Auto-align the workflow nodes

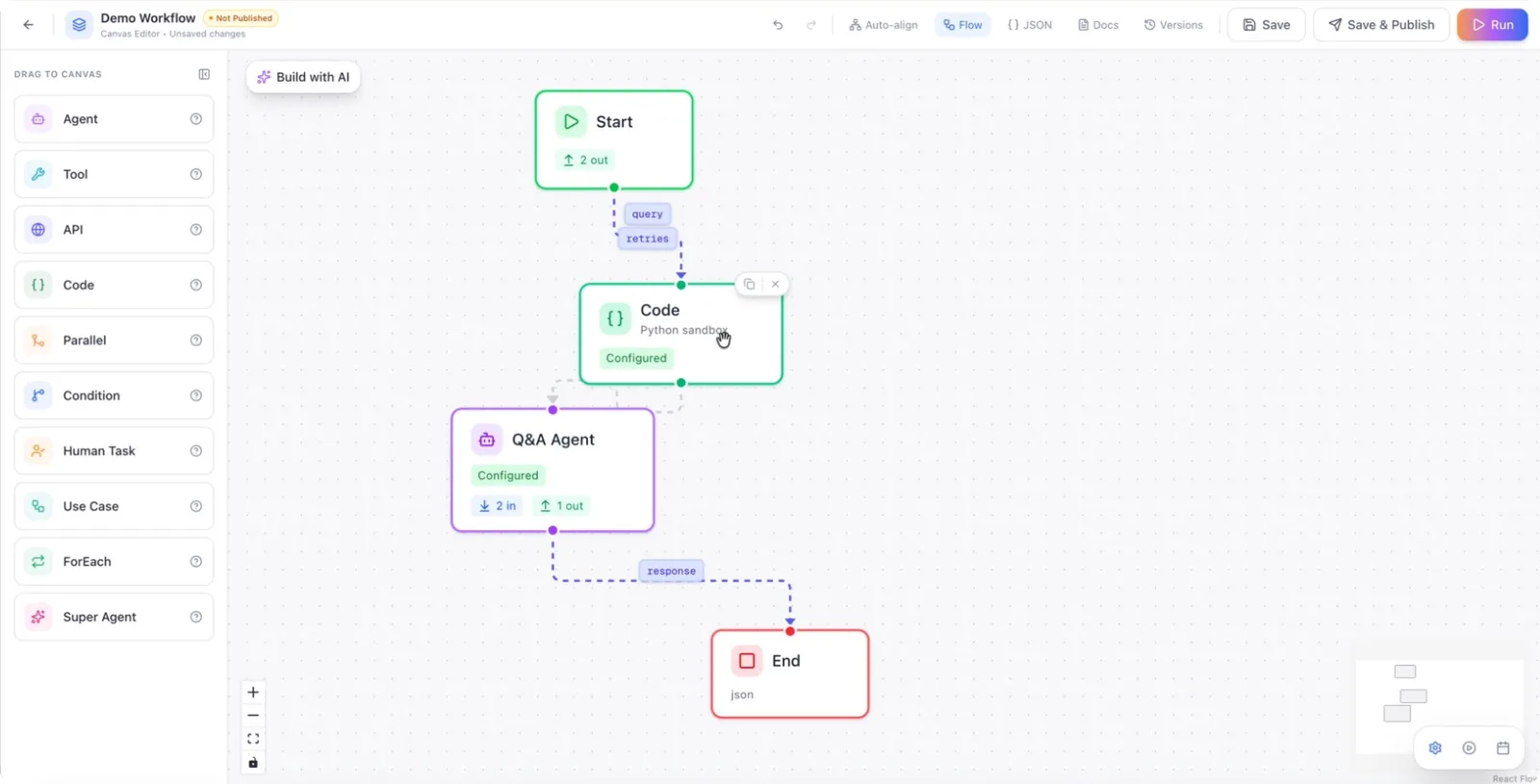coord(884,25)
